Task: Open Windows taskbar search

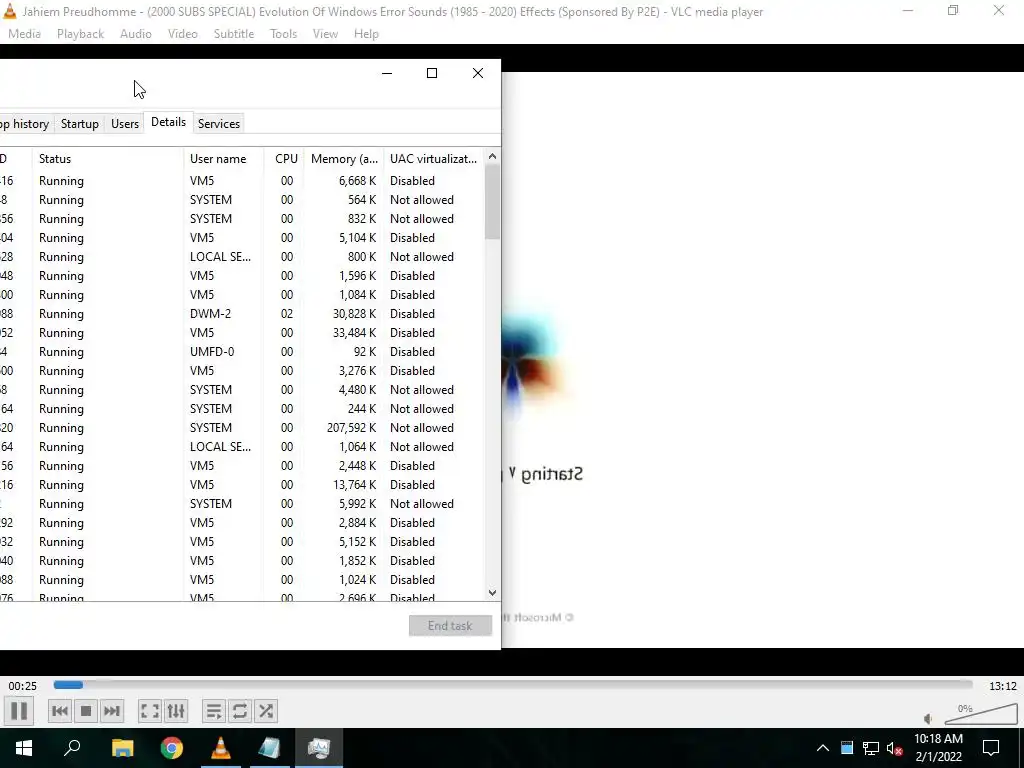Action: 72,748
